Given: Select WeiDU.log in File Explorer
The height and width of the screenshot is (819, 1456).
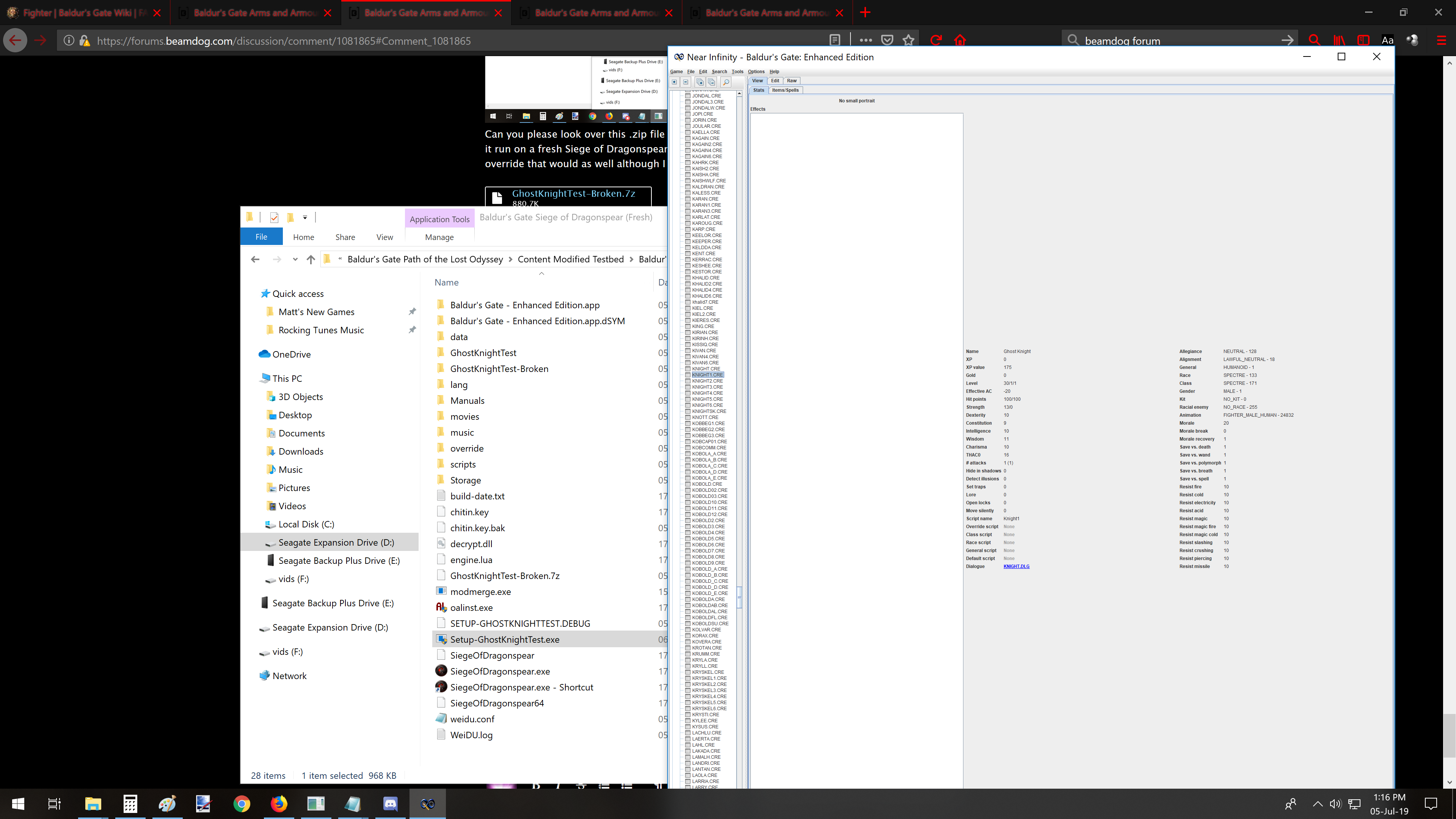Looking at the screenshot, I should coord(471,735).
